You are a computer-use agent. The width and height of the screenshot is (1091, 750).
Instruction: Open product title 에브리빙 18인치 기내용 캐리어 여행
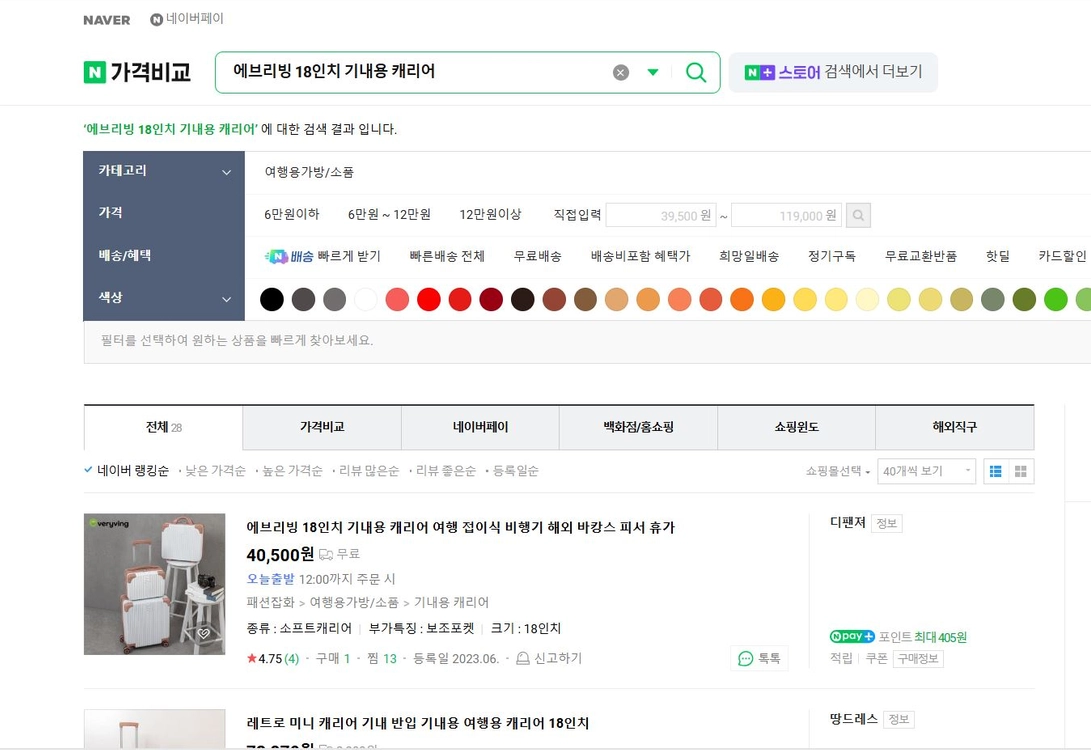tap(461, 527)
